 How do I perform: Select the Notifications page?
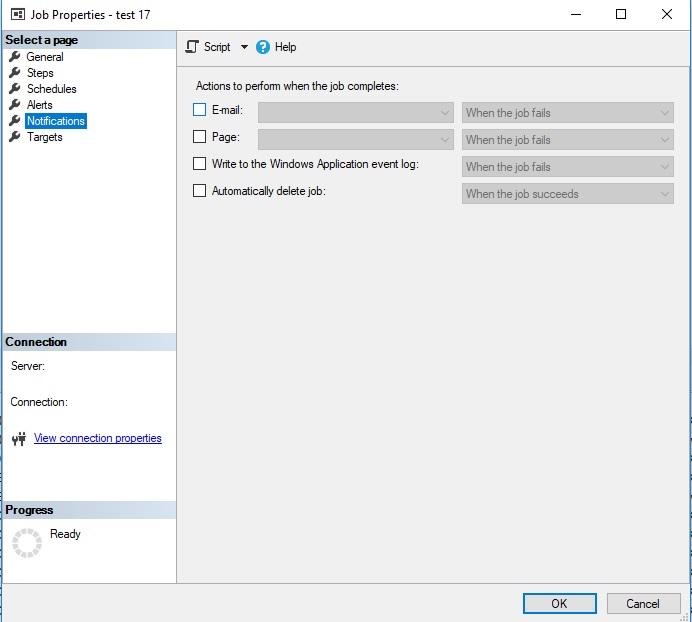[x=56, y=121]
